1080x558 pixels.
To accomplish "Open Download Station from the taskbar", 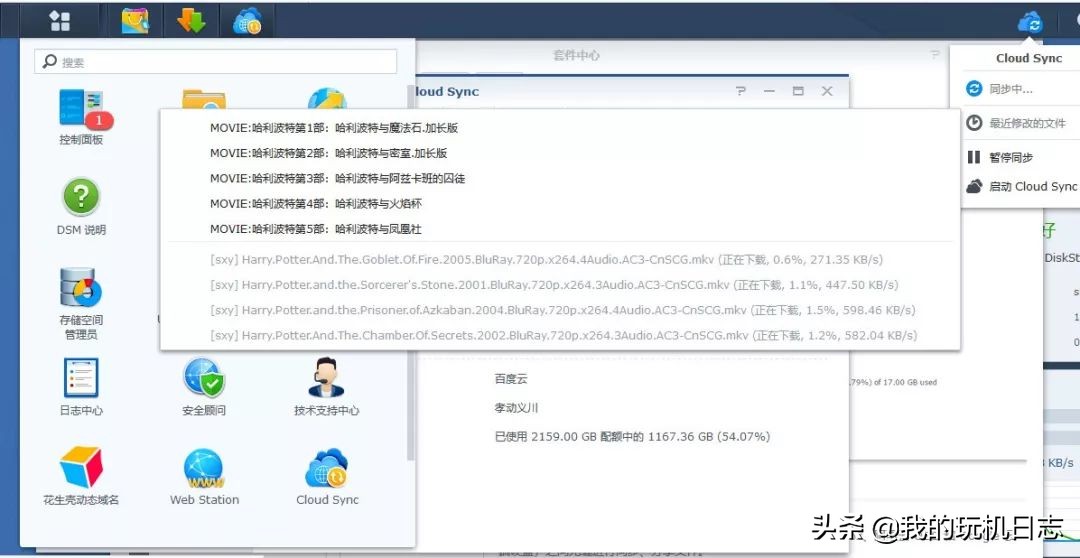I will (191, 20).
